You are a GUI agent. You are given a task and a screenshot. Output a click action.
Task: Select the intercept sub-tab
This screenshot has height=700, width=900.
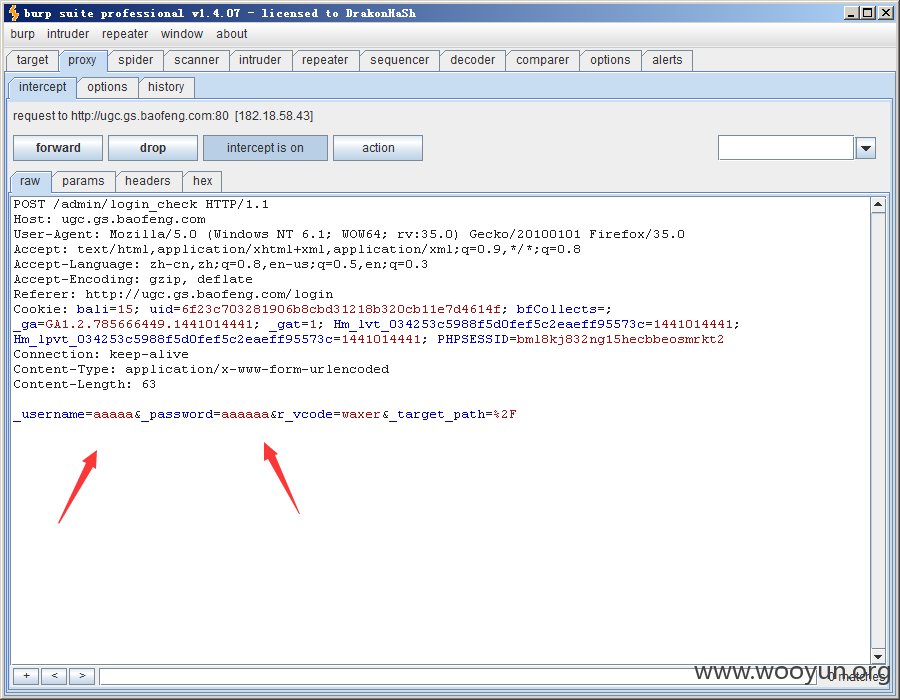coord(42,87)
